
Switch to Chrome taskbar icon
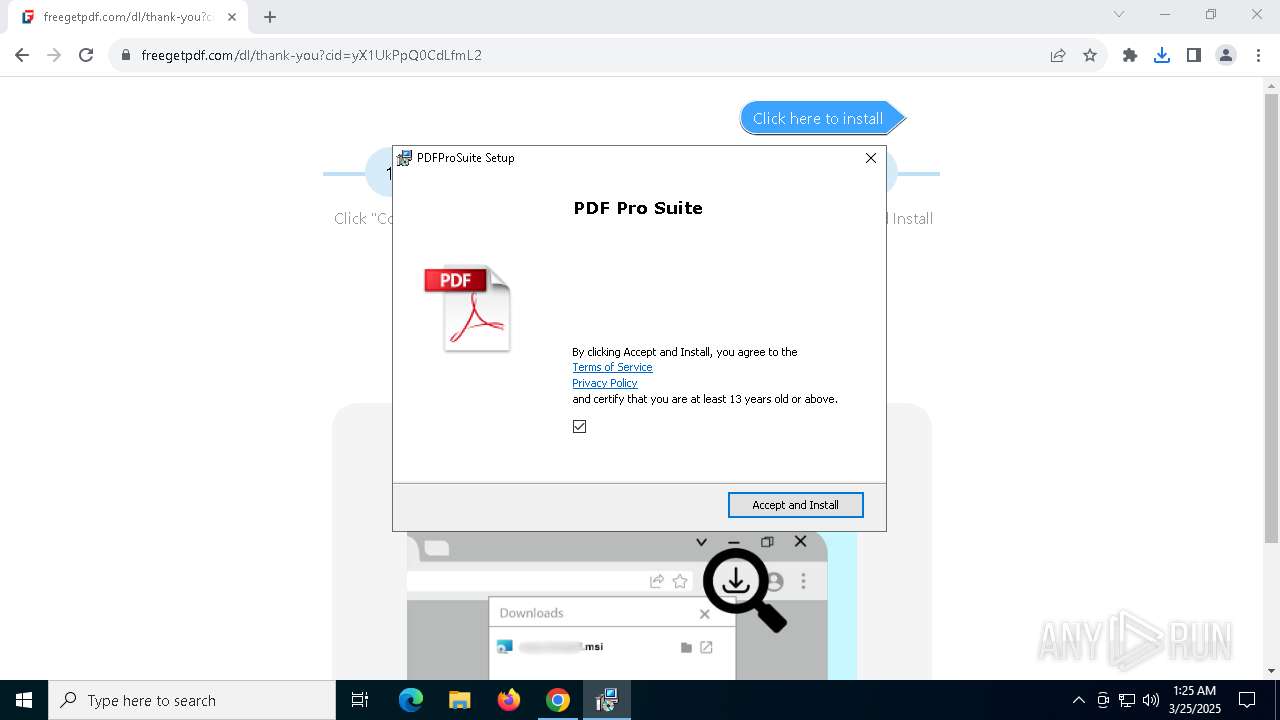pyautogui.click(x=558, y=700)
